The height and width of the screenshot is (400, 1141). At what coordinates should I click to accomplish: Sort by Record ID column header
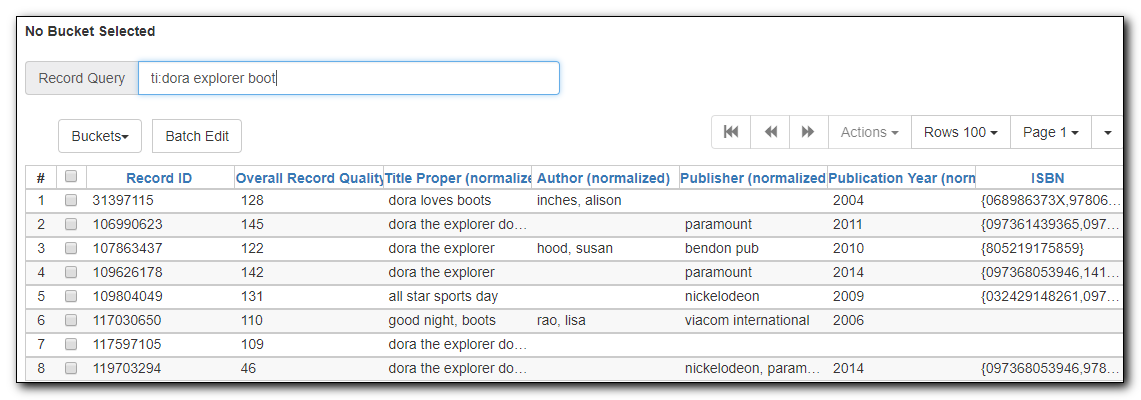[159, 178]
